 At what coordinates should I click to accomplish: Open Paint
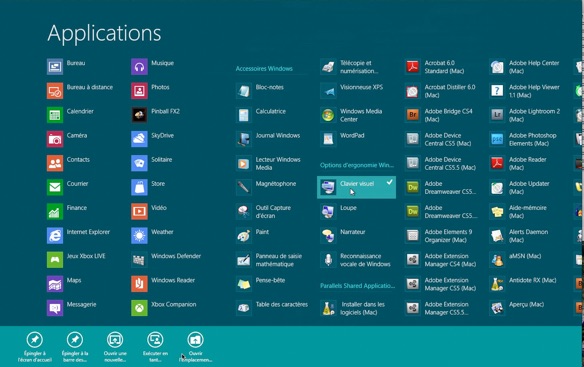point(252,236)
